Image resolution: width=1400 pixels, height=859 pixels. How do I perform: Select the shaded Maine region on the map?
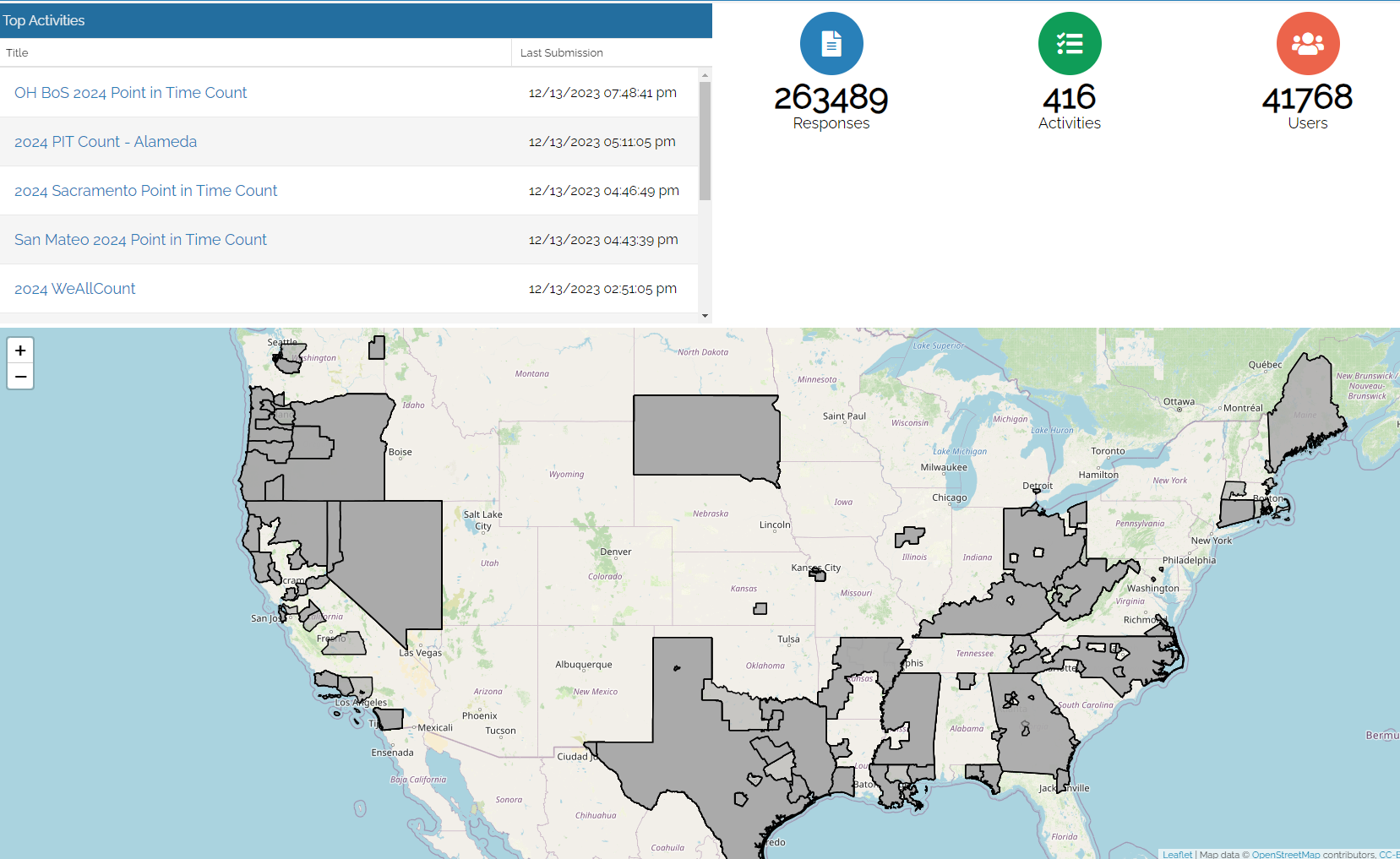click(x=1305, y=405)
